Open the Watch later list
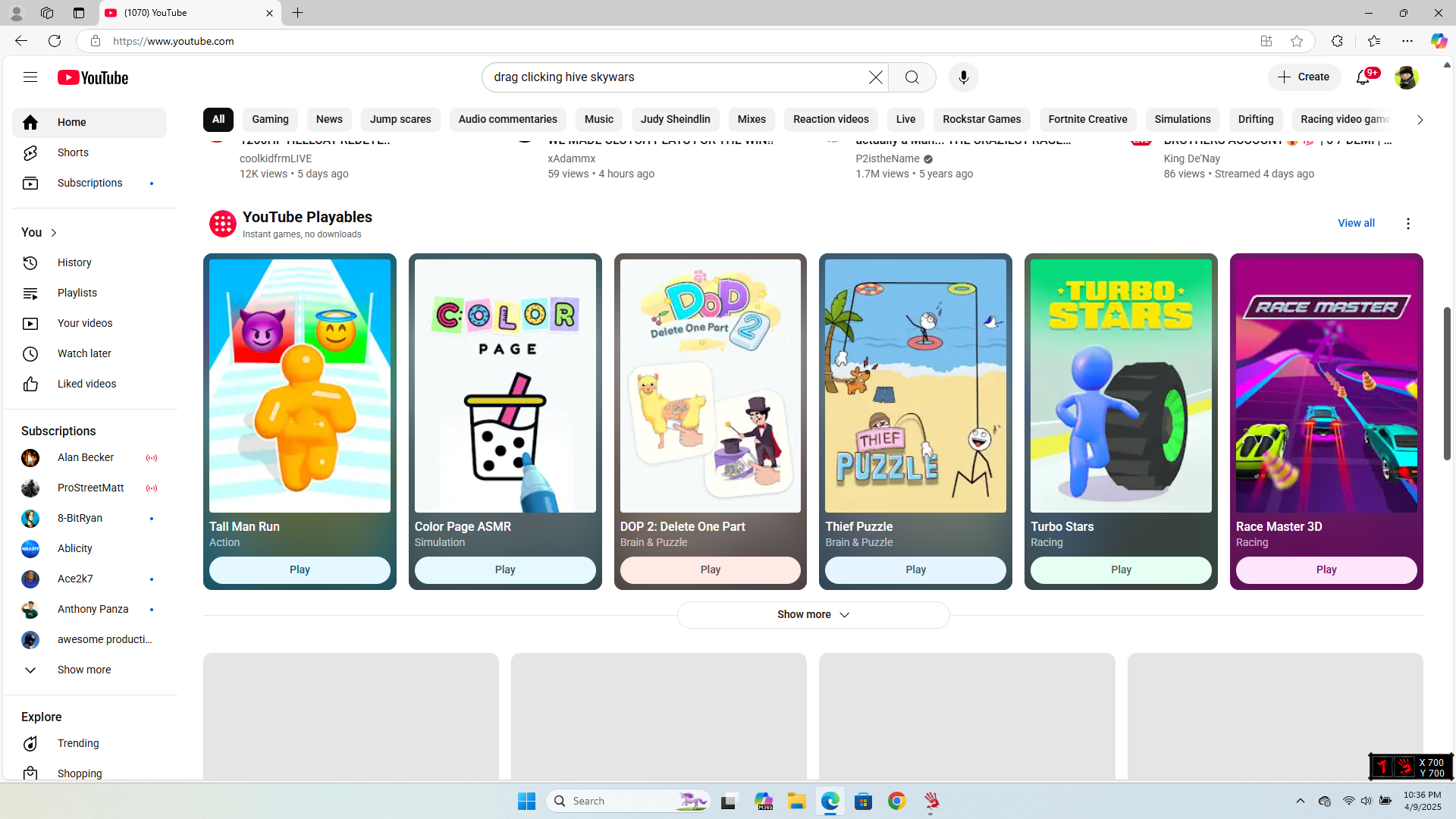Viewport: 1456px width, 819px height. (x=89, y=353)
